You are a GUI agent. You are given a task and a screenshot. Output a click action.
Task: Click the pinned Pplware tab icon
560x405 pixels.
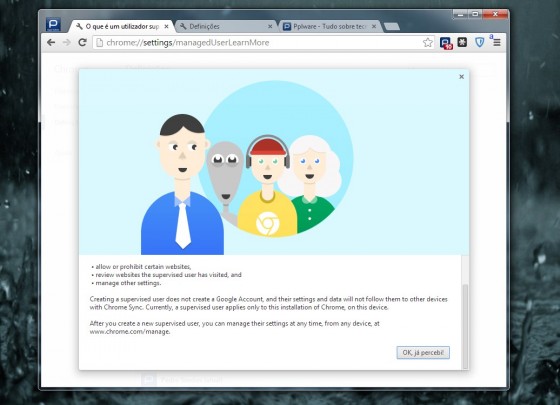coord(53,24)
